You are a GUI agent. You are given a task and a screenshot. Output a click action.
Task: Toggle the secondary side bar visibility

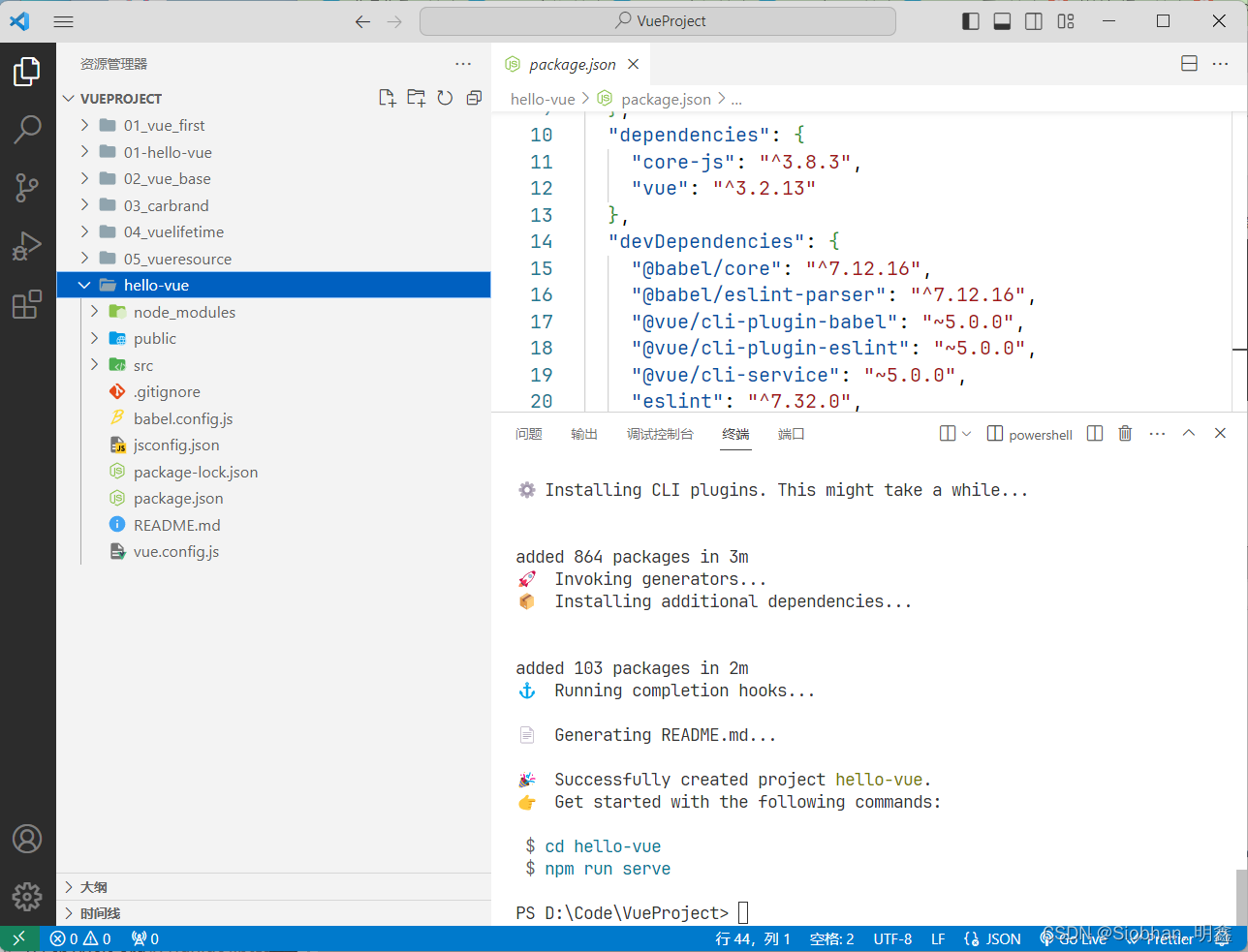(1034, 21)
